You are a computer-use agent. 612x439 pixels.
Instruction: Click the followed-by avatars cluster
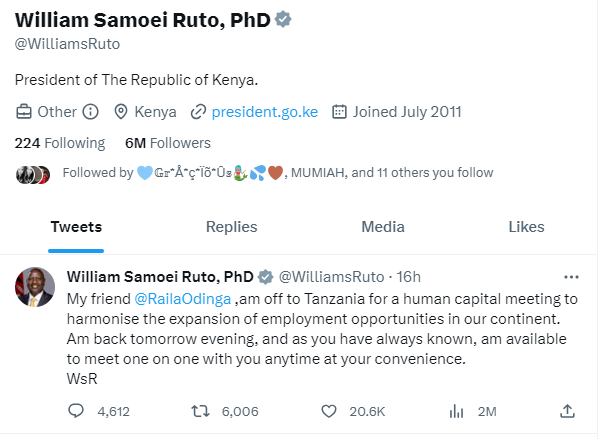point(33,173)
